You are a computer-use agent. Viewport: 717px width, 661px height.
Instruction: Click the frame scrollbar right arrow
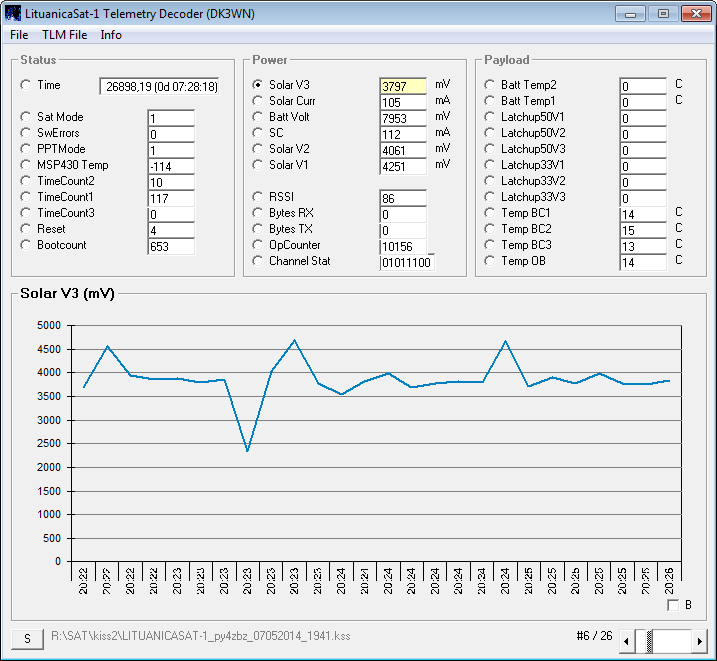pyautogui.click(x=699, y=641)
